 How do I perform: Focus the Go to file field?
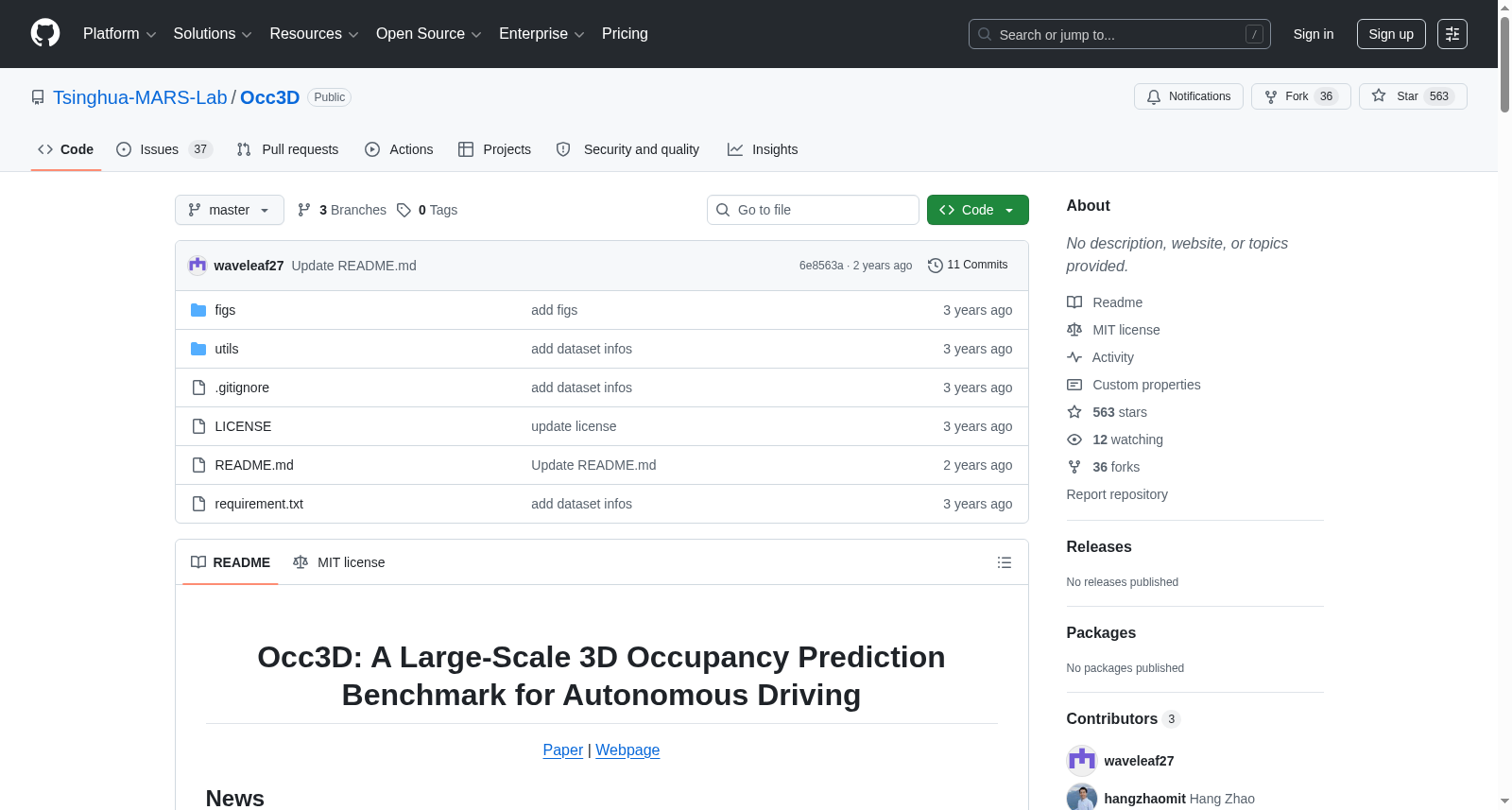point(813,210)
